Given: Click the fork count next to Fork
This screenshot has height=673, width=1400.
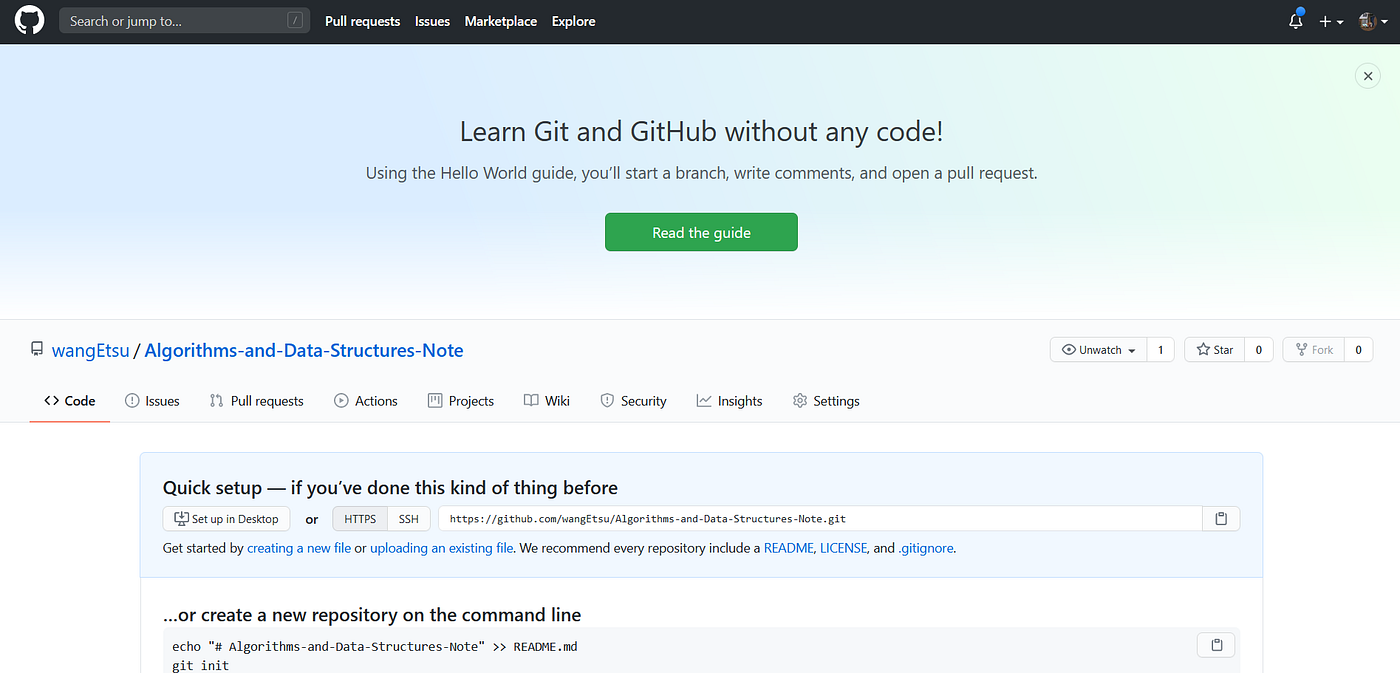Looking at the screenshot, I should pos(1358,350).
